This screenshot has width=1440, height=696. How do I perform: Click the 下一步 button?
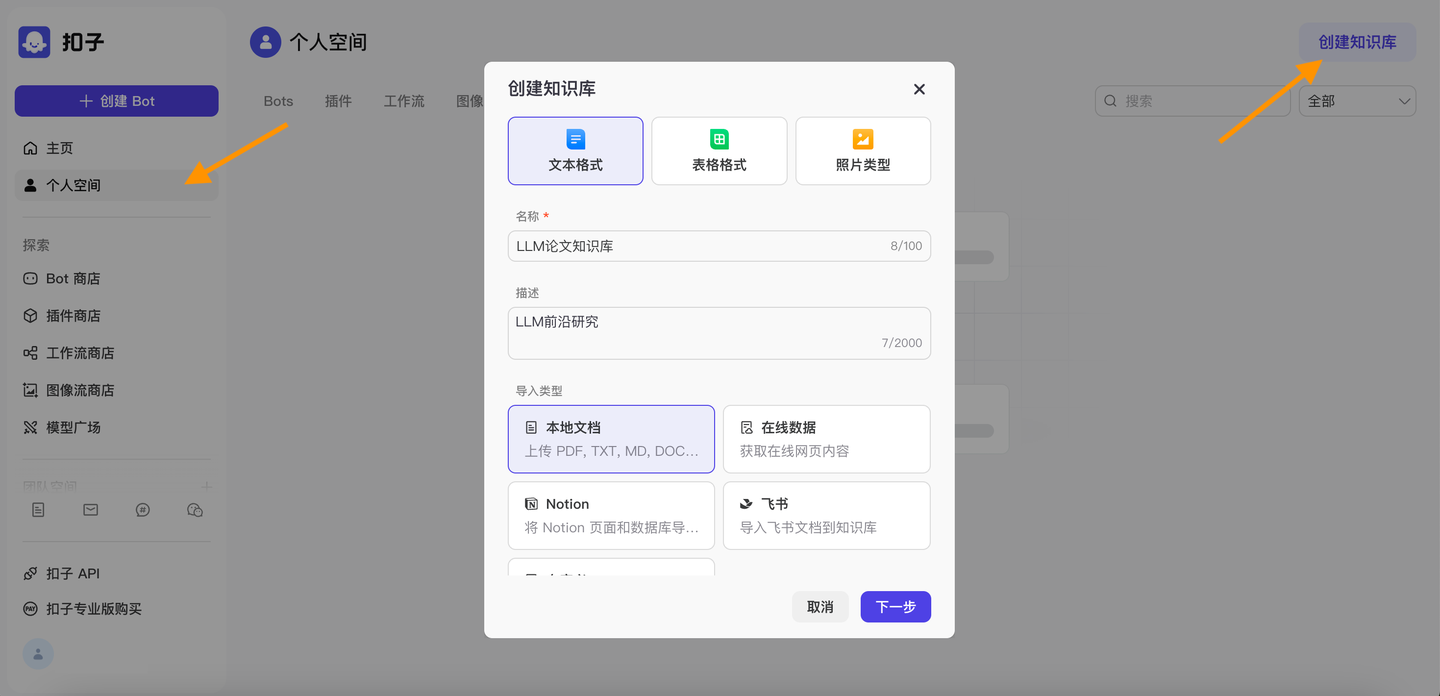click(895, 607)
